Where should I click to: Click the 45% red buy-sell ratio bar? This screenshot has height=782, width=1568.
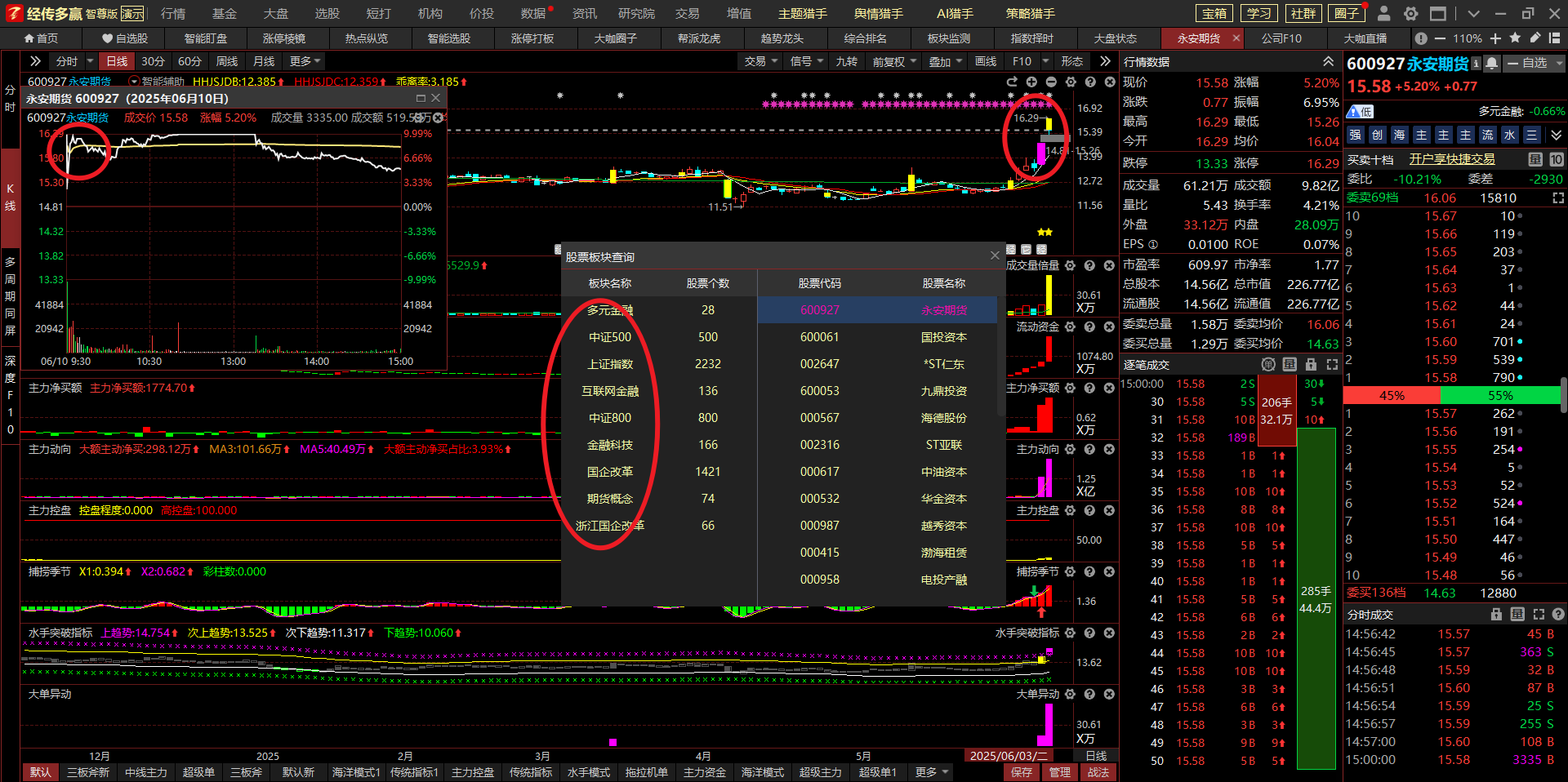tap(1392, 396)
